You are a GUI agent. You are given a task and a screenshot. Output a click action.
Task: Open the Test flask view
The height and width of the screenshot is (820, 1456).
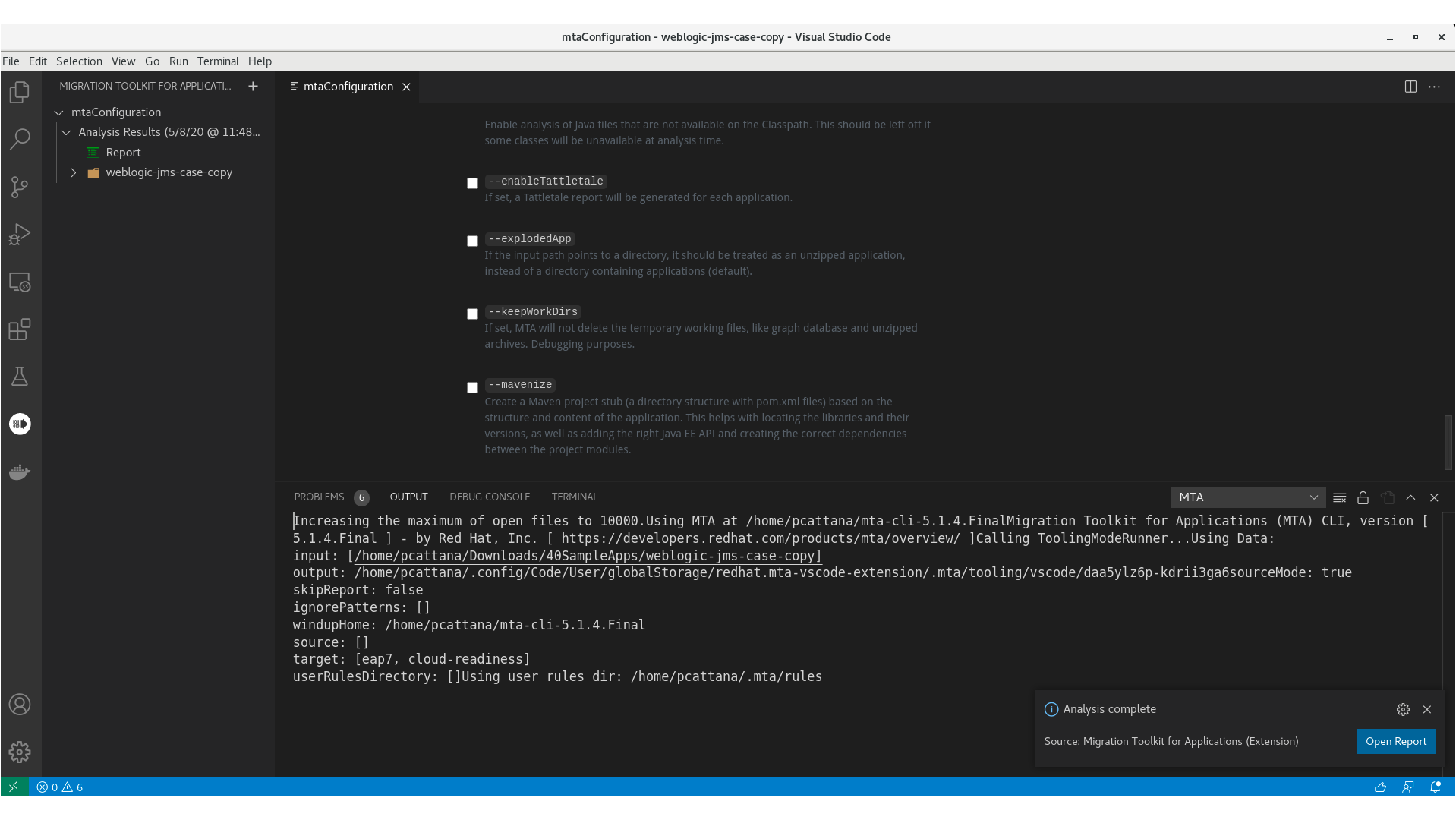[20, 377]
